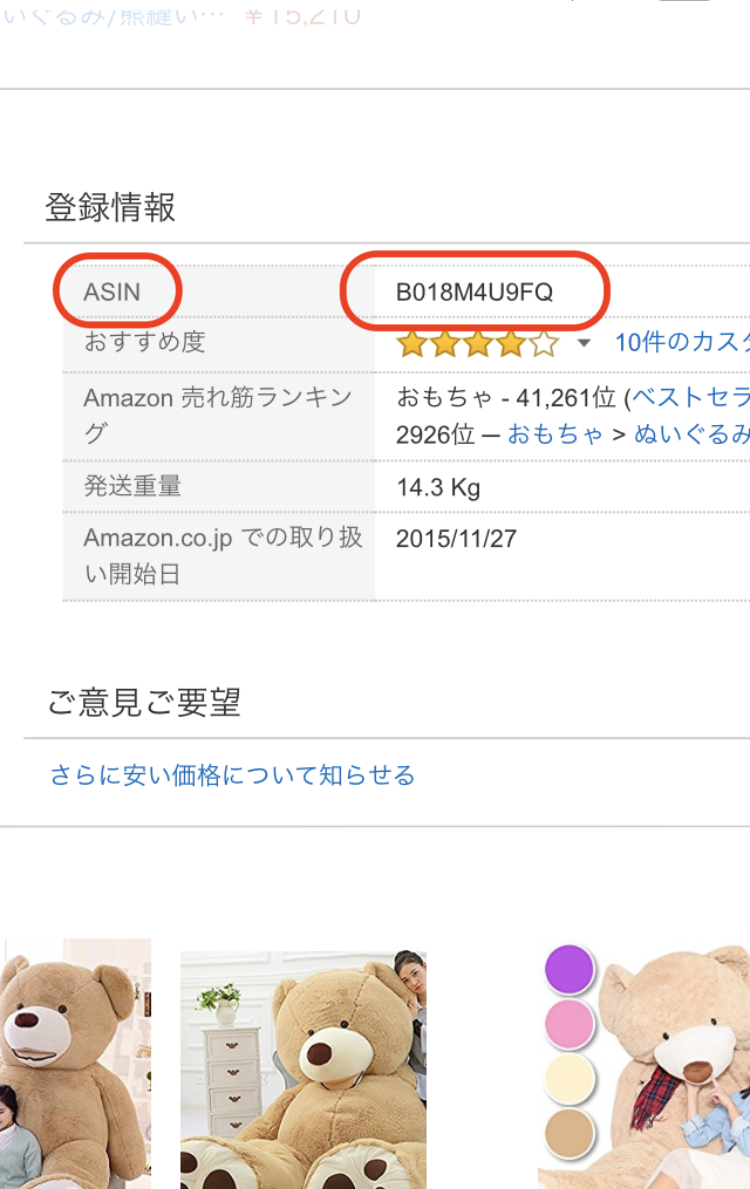Open the ベストセラ link in ranking row
750x1189 pixels.
(691, 397)
